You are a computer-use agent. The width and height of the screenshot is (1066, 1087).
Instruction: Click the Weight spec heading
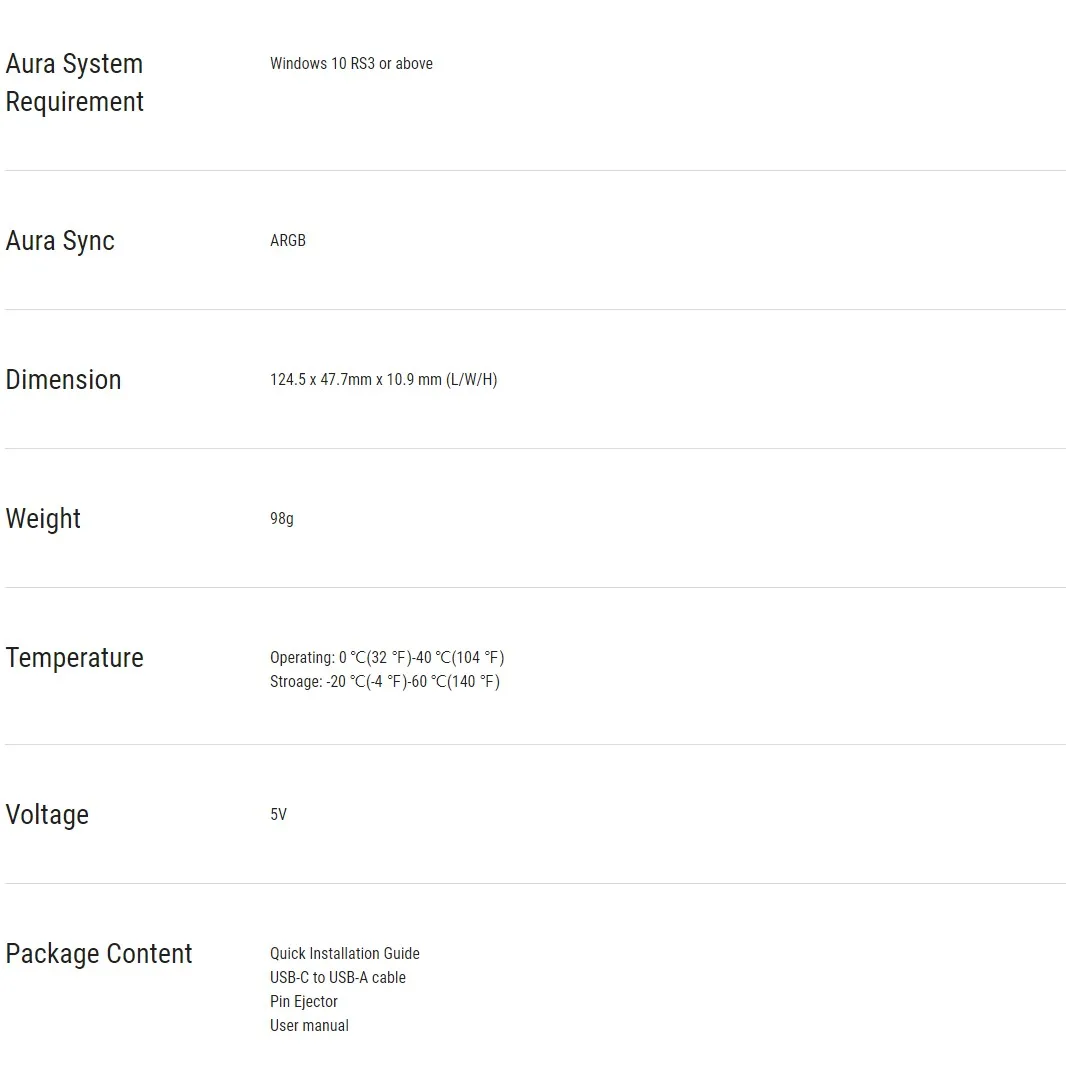43,519
